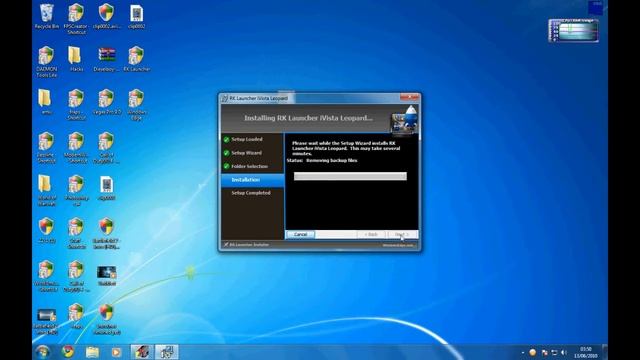Viewport: 640px width, 360px height.
Task: Open the emu folder on desktop
Action: [46, 102]
